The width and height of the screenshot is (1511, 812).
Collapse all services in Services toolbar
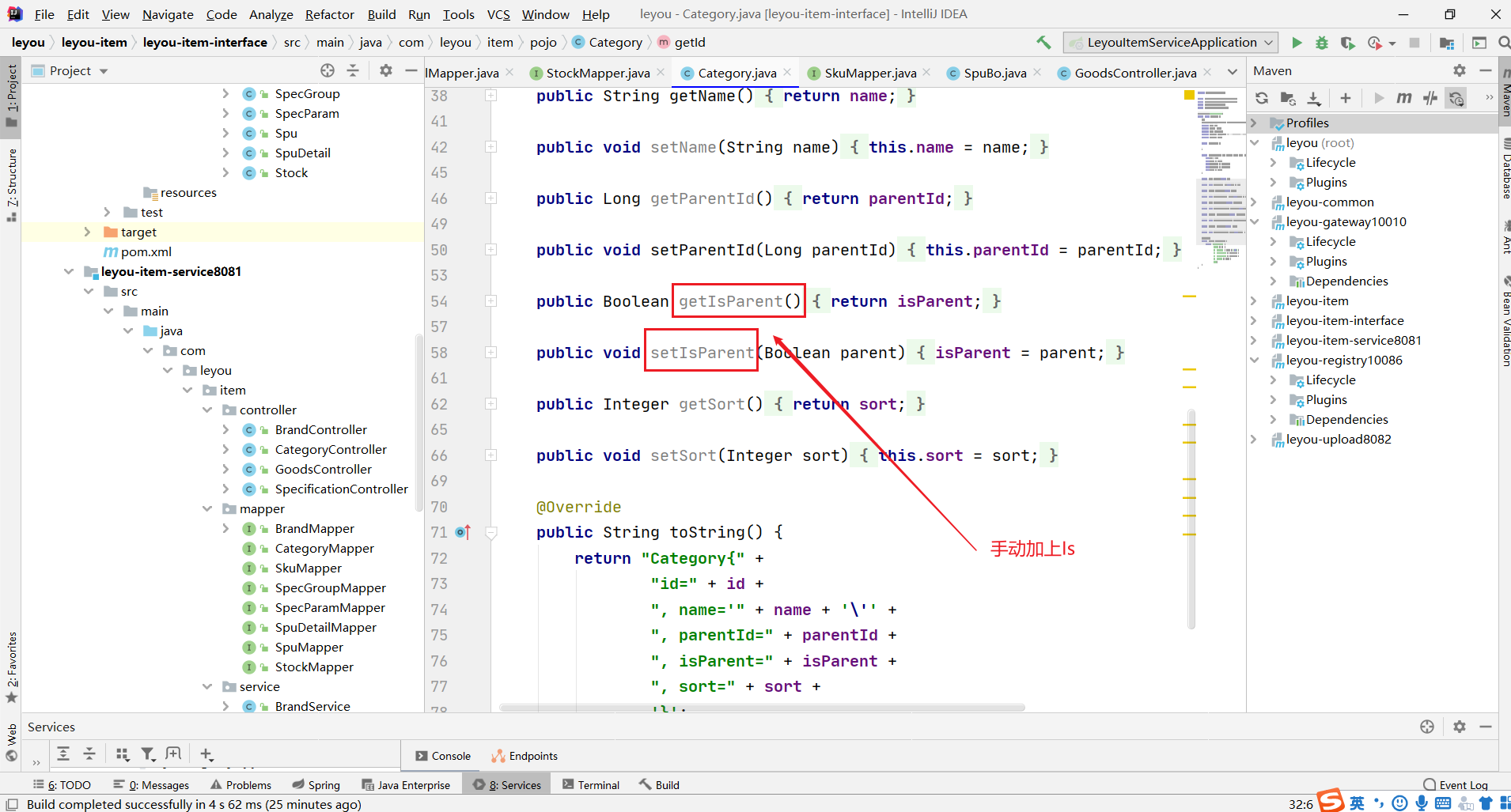[89, 753]
